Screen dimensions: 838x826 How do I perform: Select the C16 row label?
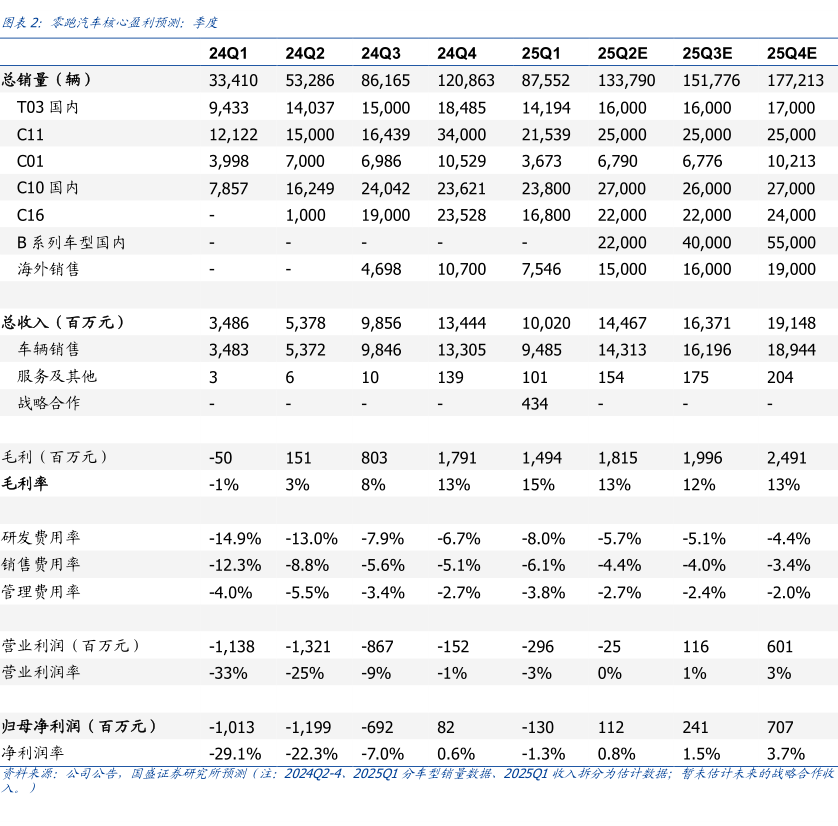click(31, 215)
